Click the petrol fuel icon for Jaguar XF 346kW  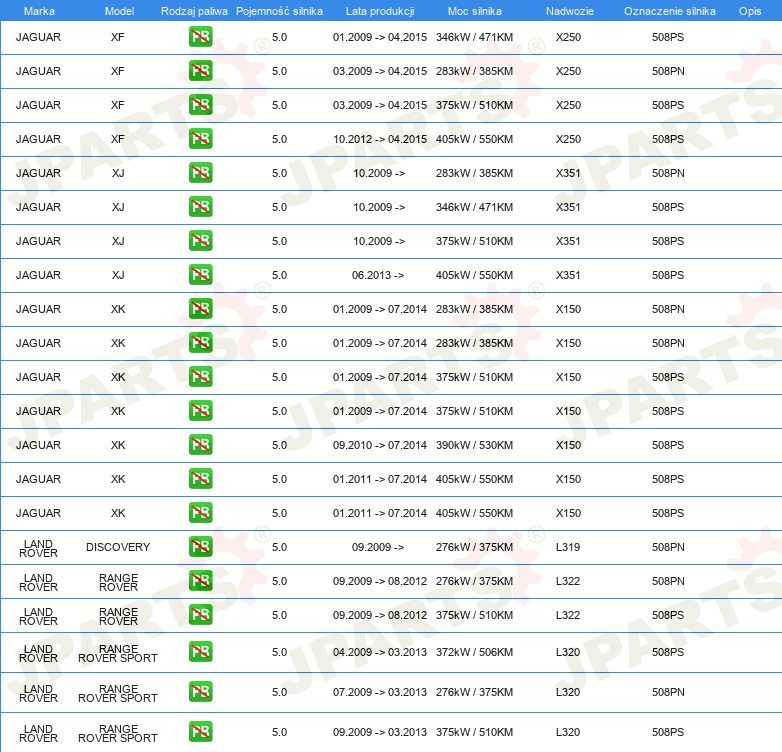click(x=200, y=37)
